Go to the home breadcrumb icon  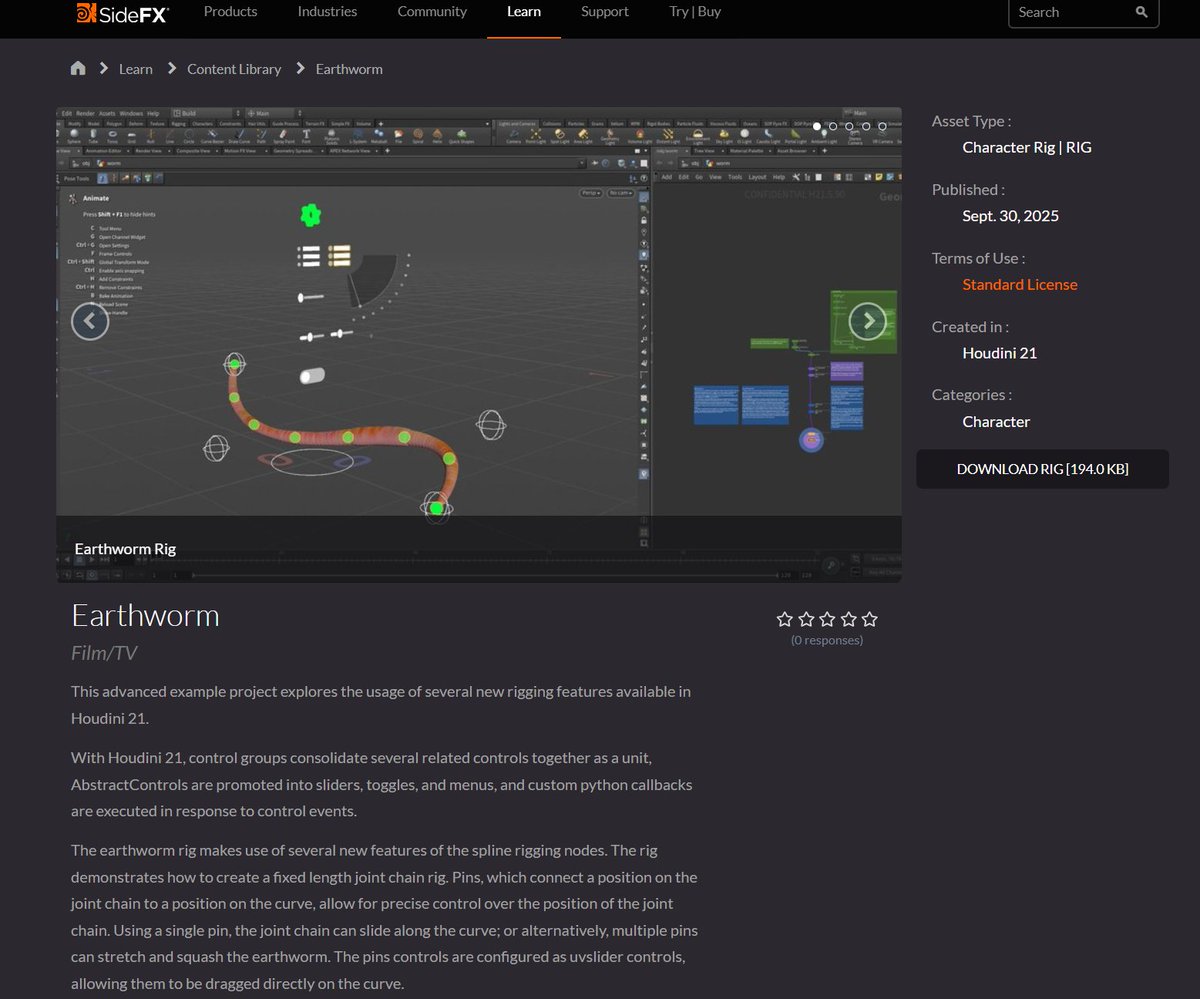point(78,68)
